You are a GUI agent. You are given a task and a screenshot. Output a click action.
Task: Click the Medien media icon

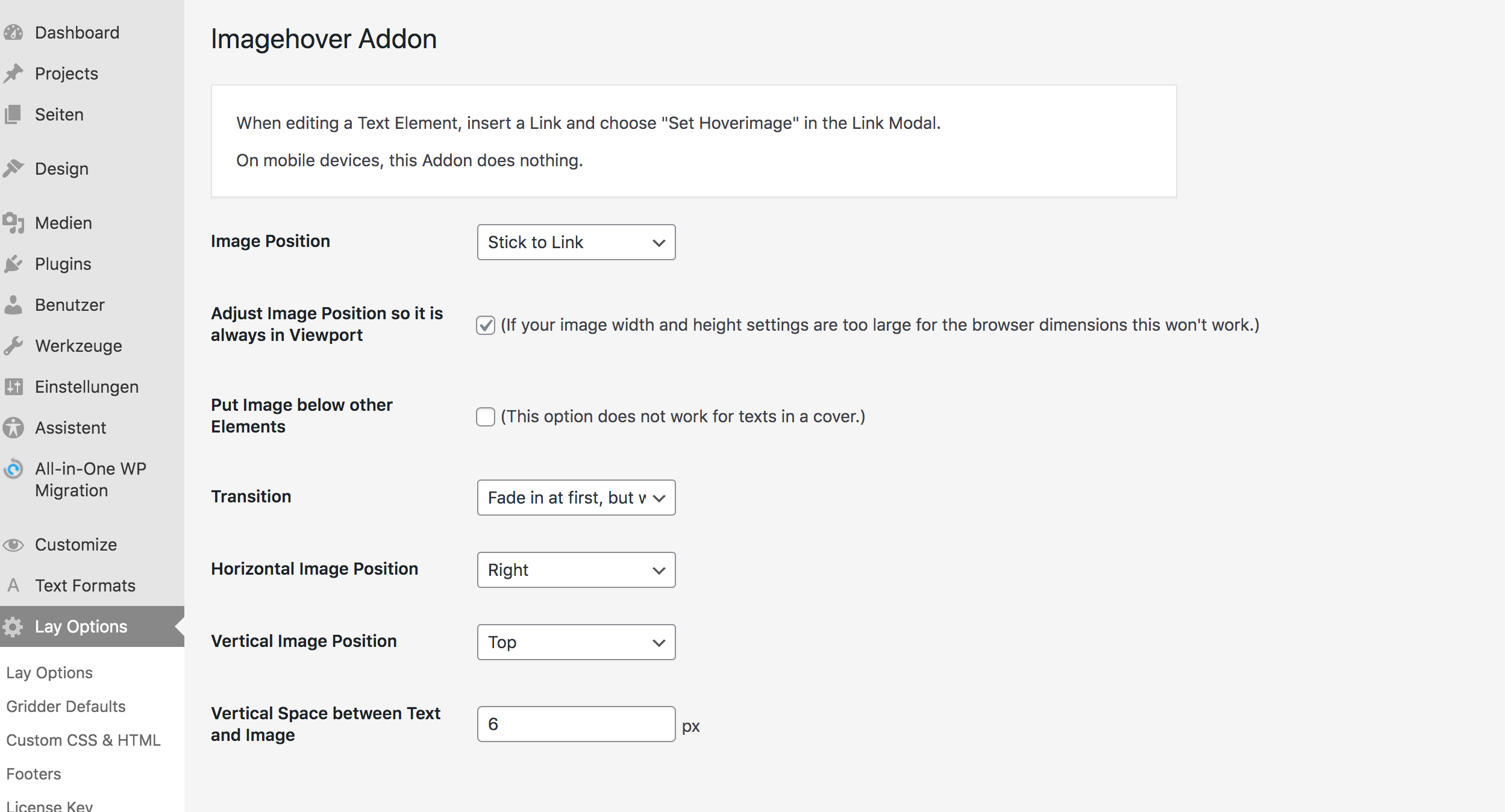click(13, 223)
